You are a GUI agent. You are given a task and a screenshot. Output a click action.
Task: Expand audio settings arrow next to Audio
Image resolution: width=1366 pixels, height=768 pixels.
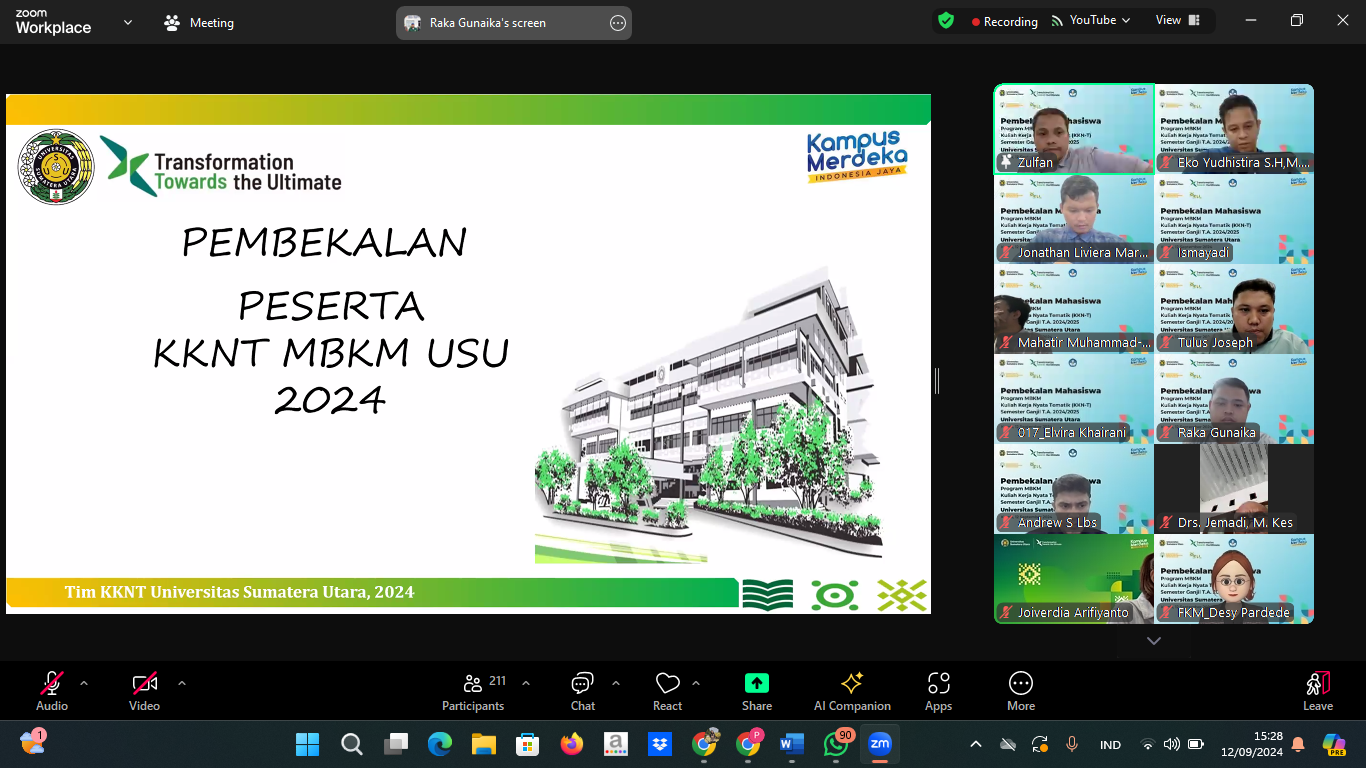pyautogui.click(x=84, y=684)
